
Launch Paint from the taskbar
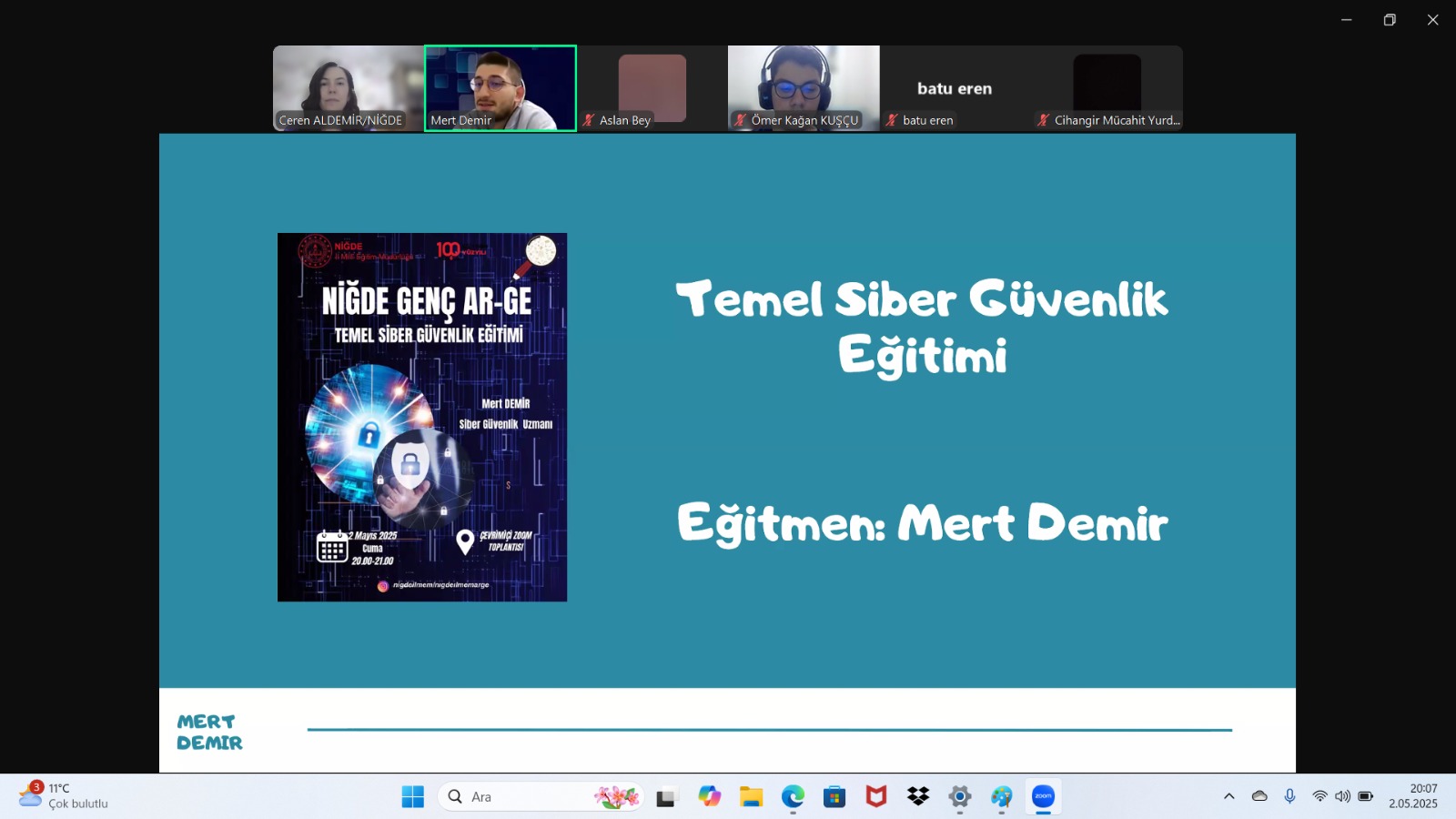[x=1001, y=796]
